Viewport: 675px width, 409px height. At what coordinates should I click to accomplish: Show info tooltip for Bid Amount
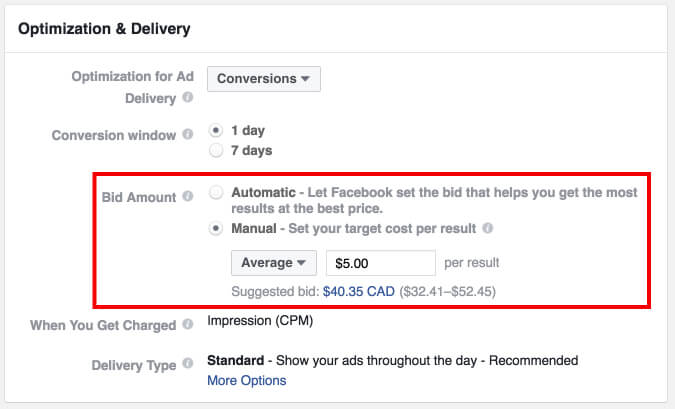pos(188,196)
